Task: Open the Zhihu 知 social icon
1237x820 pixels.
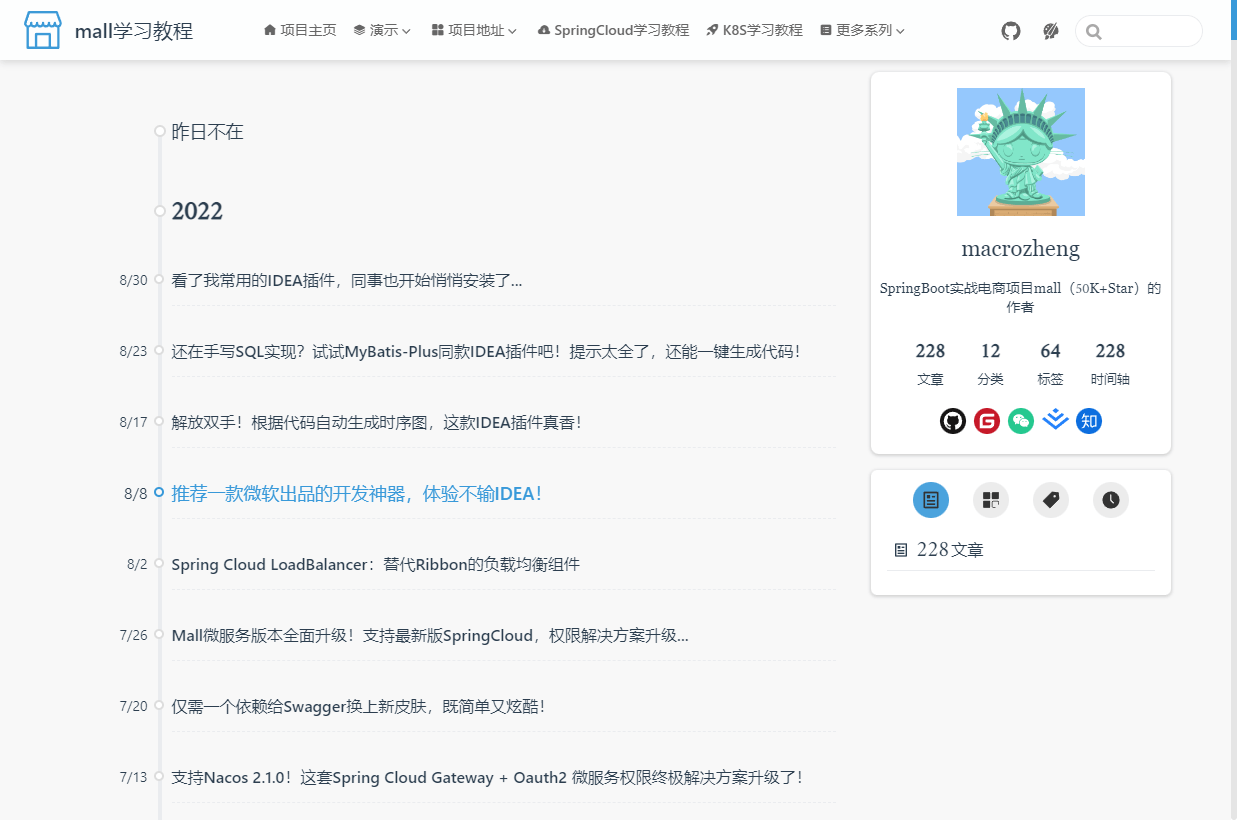Action: (1089, 421)
